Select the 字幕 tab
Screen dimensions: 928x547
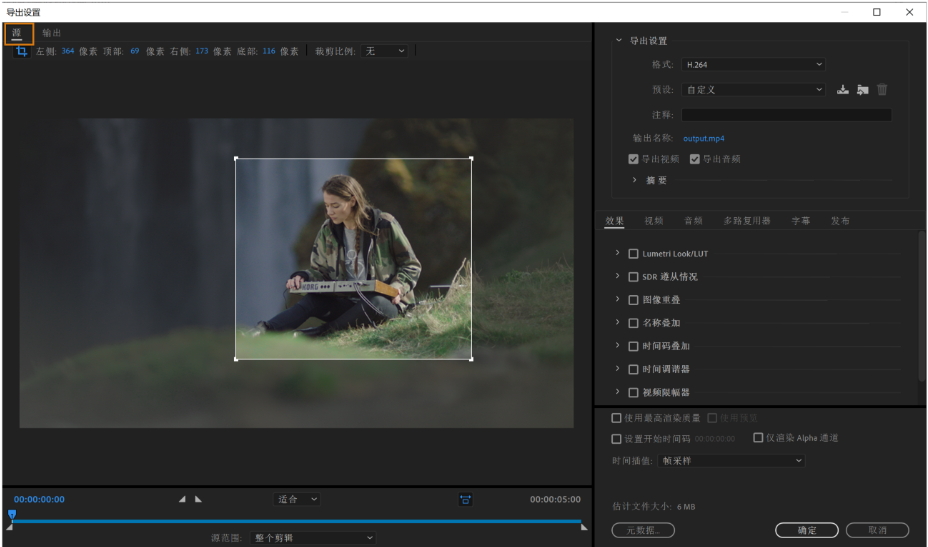click(801, 221)
